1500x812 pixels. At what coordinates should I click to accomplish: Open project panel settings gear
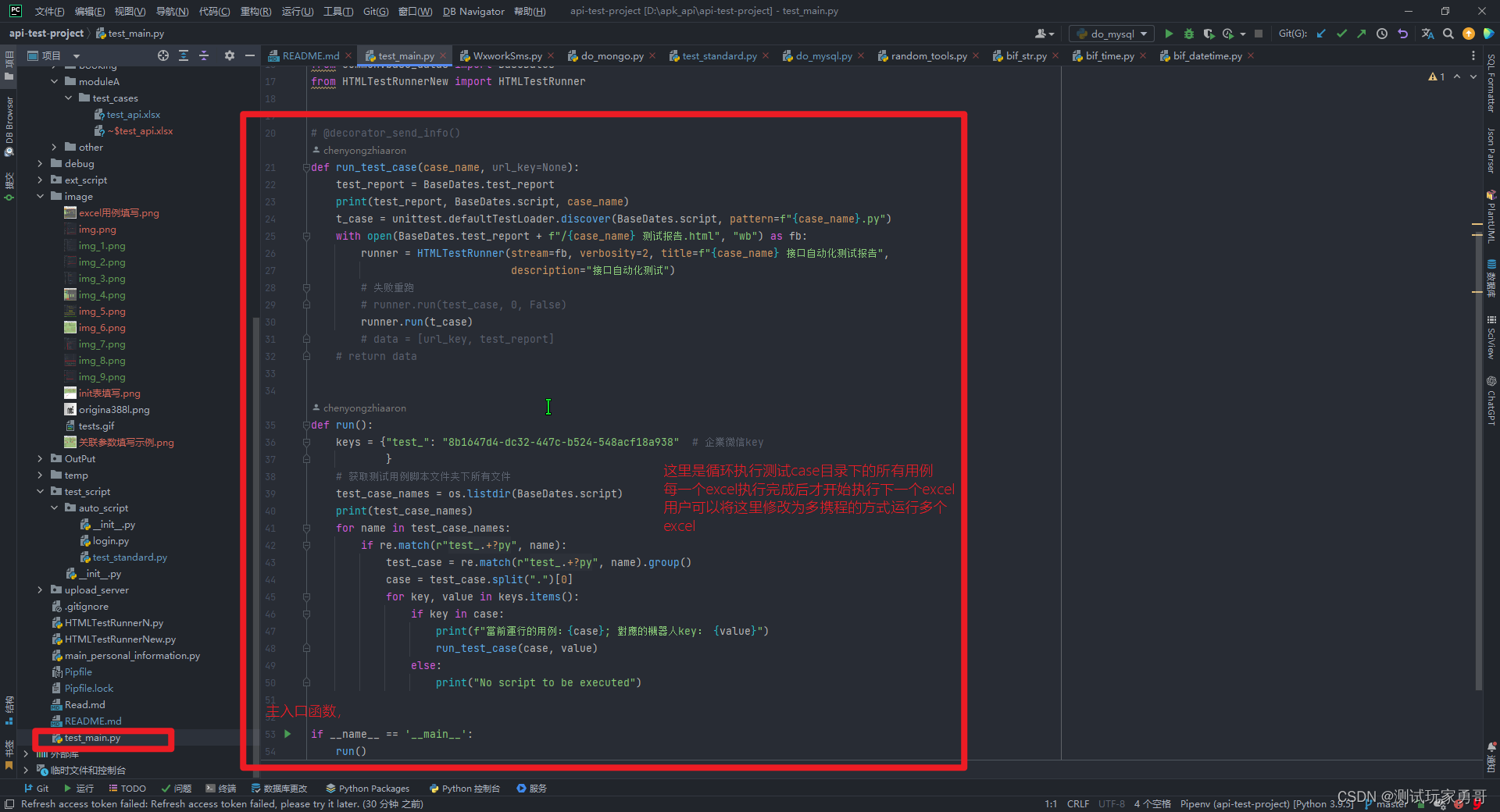point(229,55)
